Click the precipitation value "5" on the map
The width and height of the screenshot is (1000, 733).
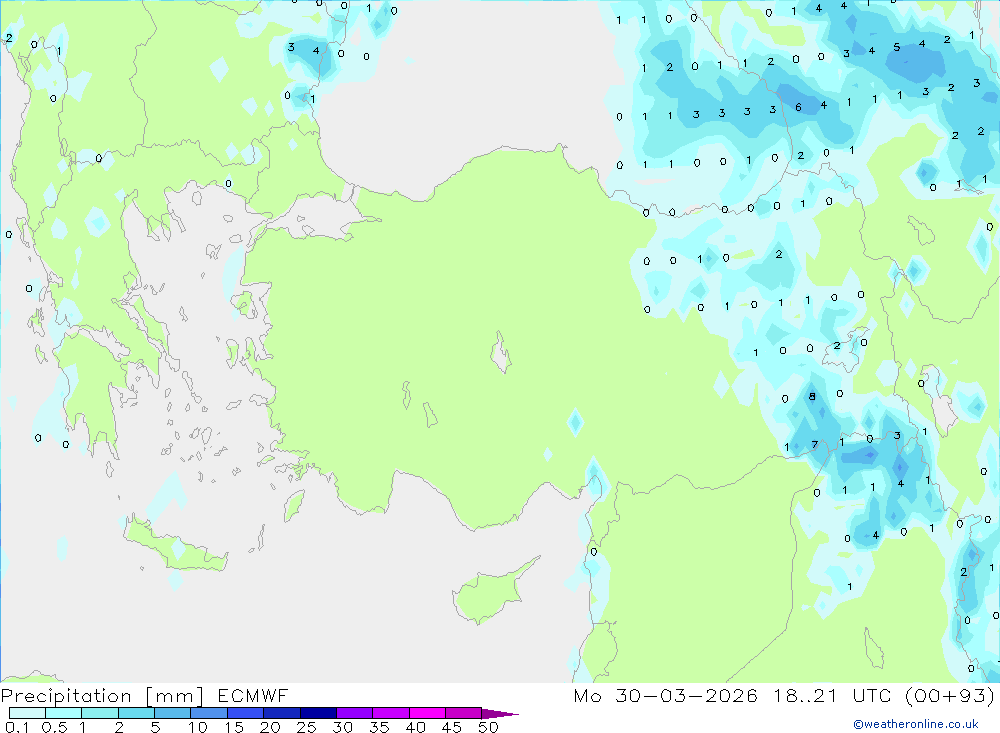(x=897, y=47)
